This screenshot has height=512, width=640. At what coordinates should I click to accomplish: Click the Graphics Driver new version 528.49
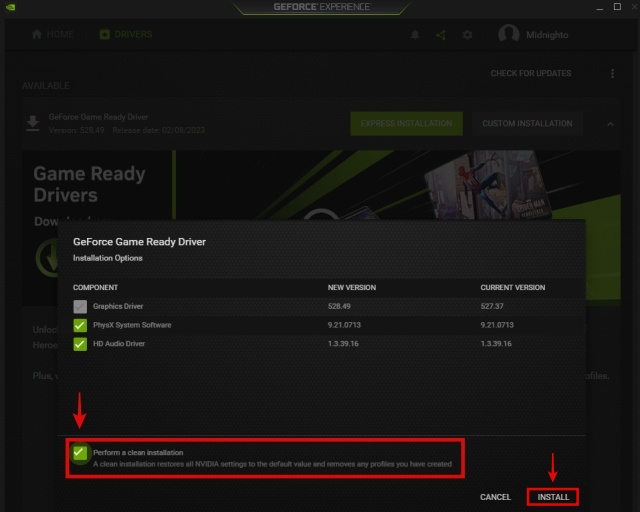point(339,306)
